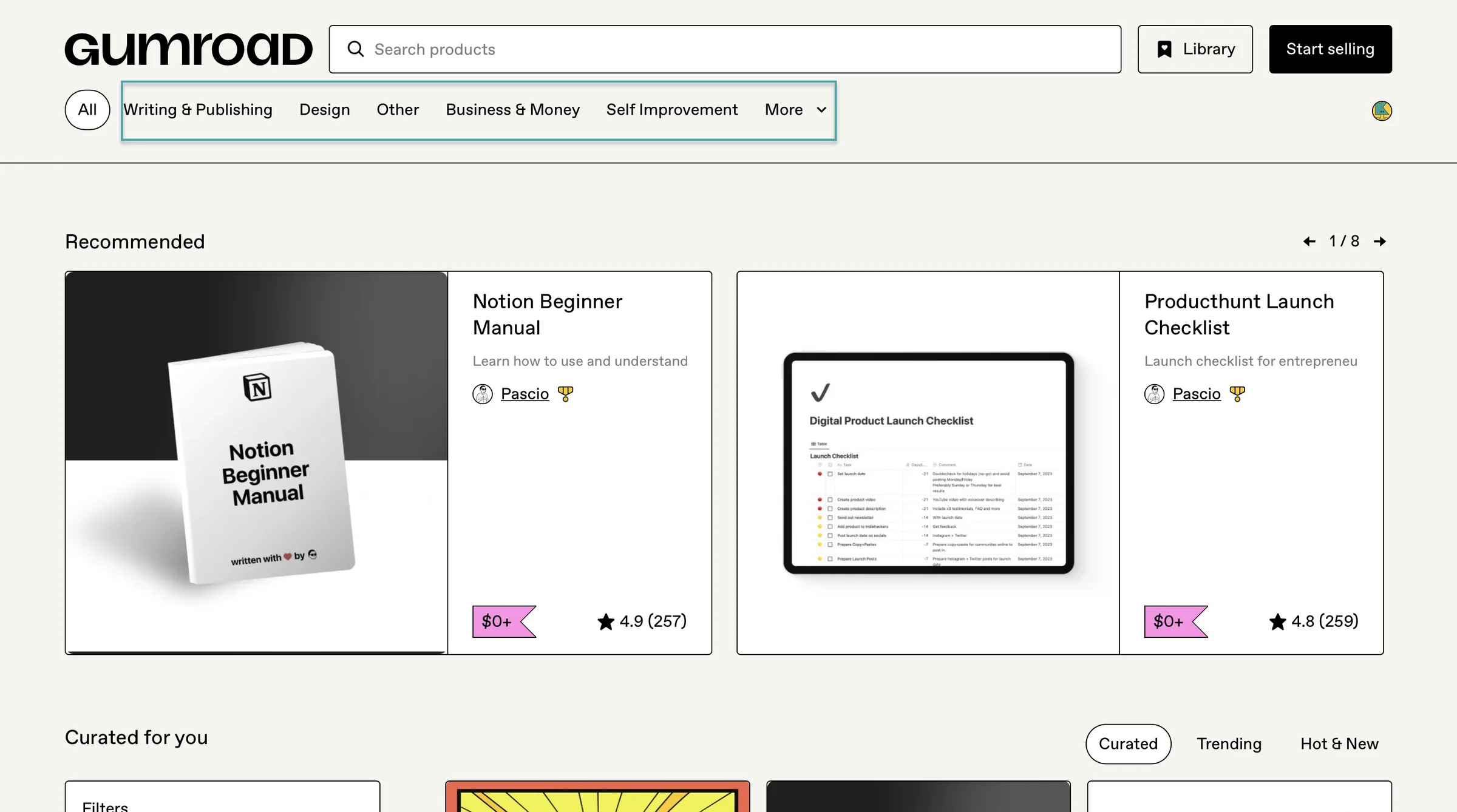Image resolution: width=1457 pixels, height=812 pixels.
Task: Click the Start selling button
Action: coord(1330,49)
